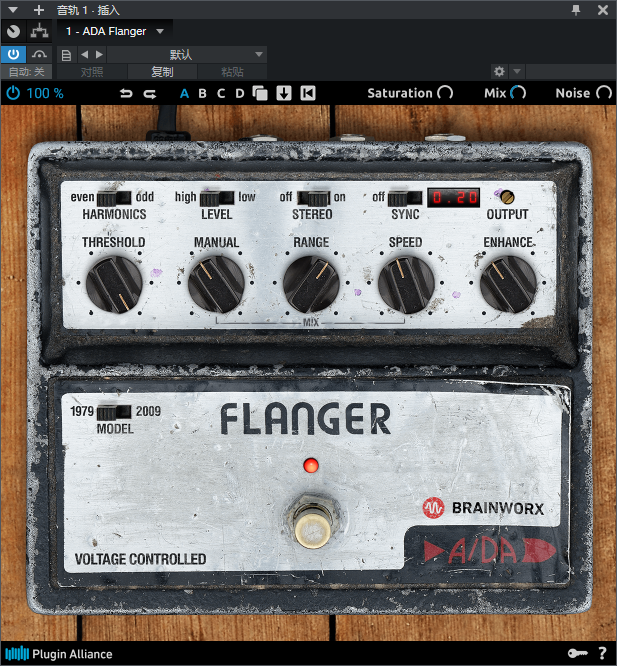Adjust the Noise mini knob
The width and height of the screenshot is (617, 666).
[604, 93]
